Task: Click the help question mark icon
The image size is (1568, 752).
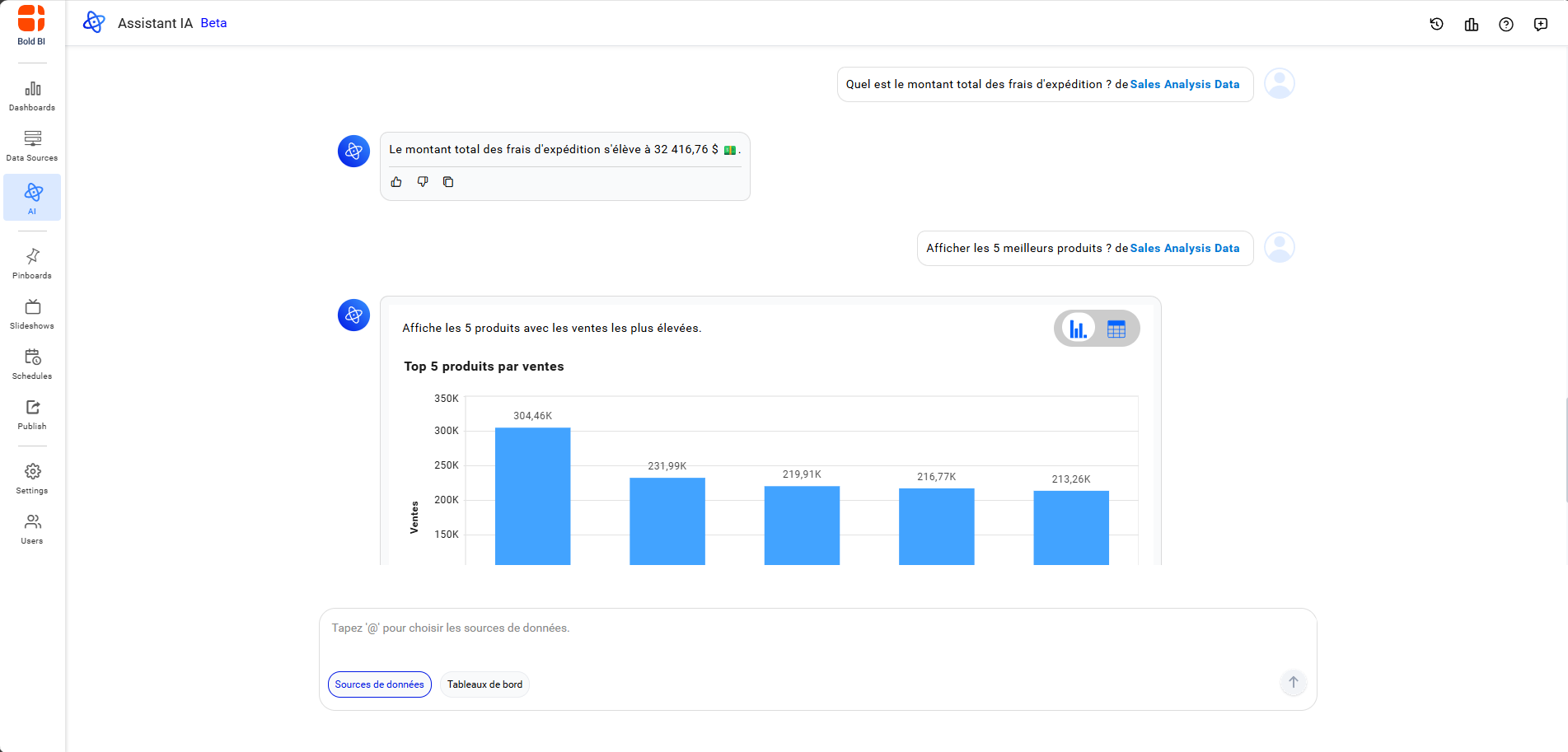Action: pos(1505,25)
